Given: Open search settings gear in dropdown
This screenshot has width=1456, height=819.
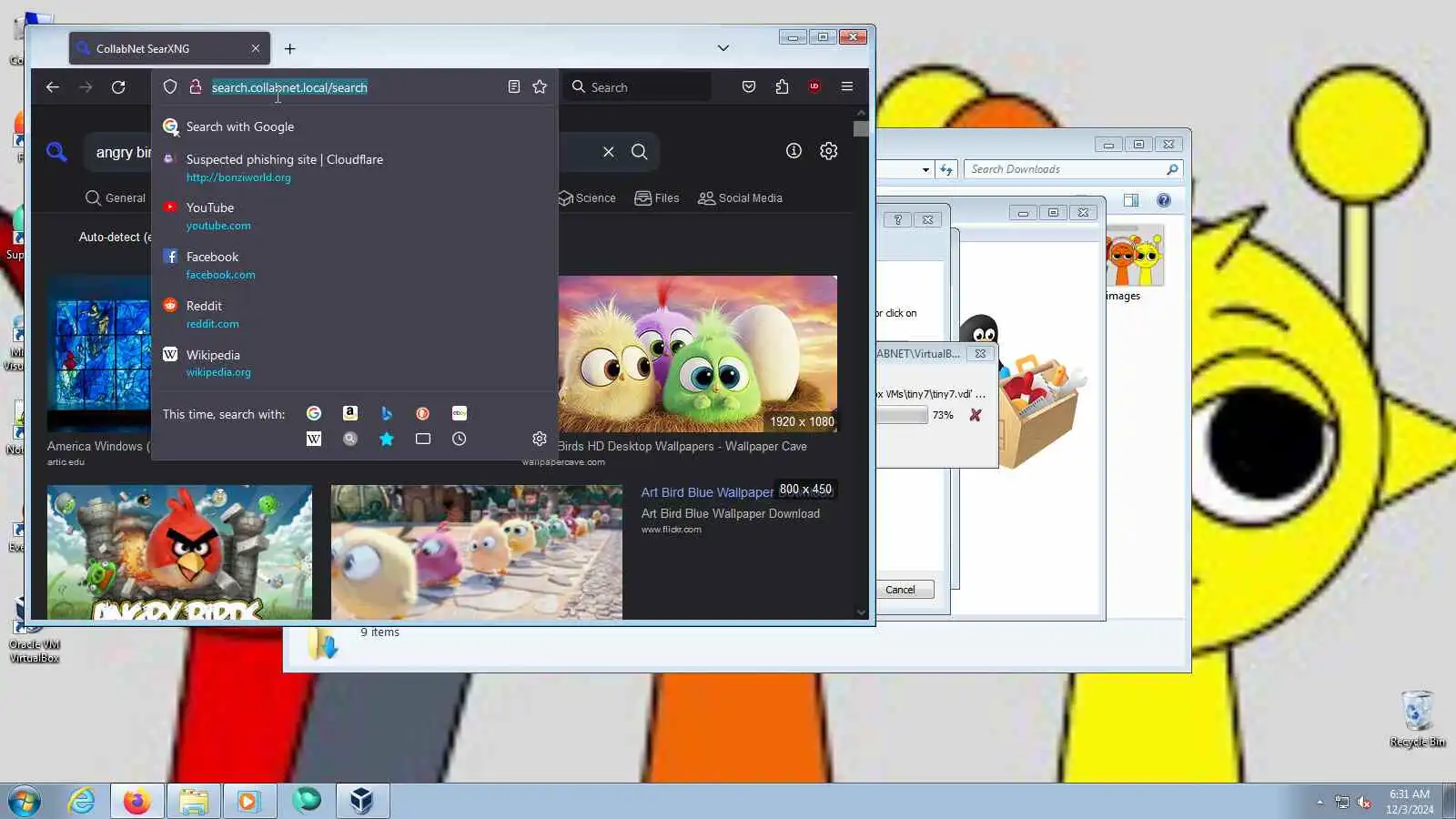Looking at the screenshot, I should [540, 439].
